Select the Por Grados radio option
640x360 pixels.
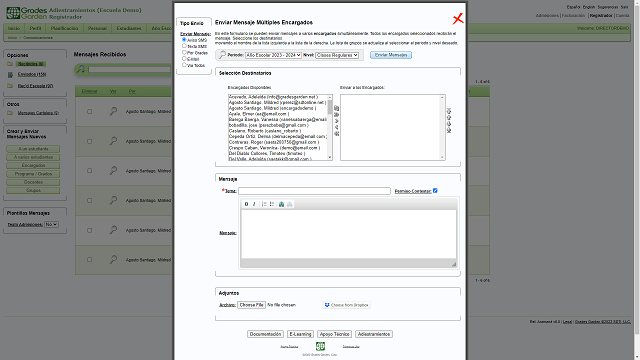click(184, 52)
